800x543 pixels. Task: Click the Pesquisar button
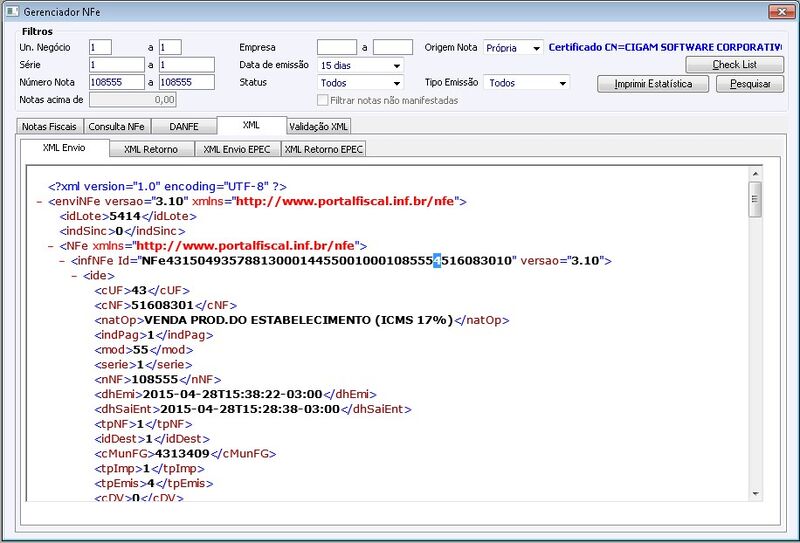(750, 84)
